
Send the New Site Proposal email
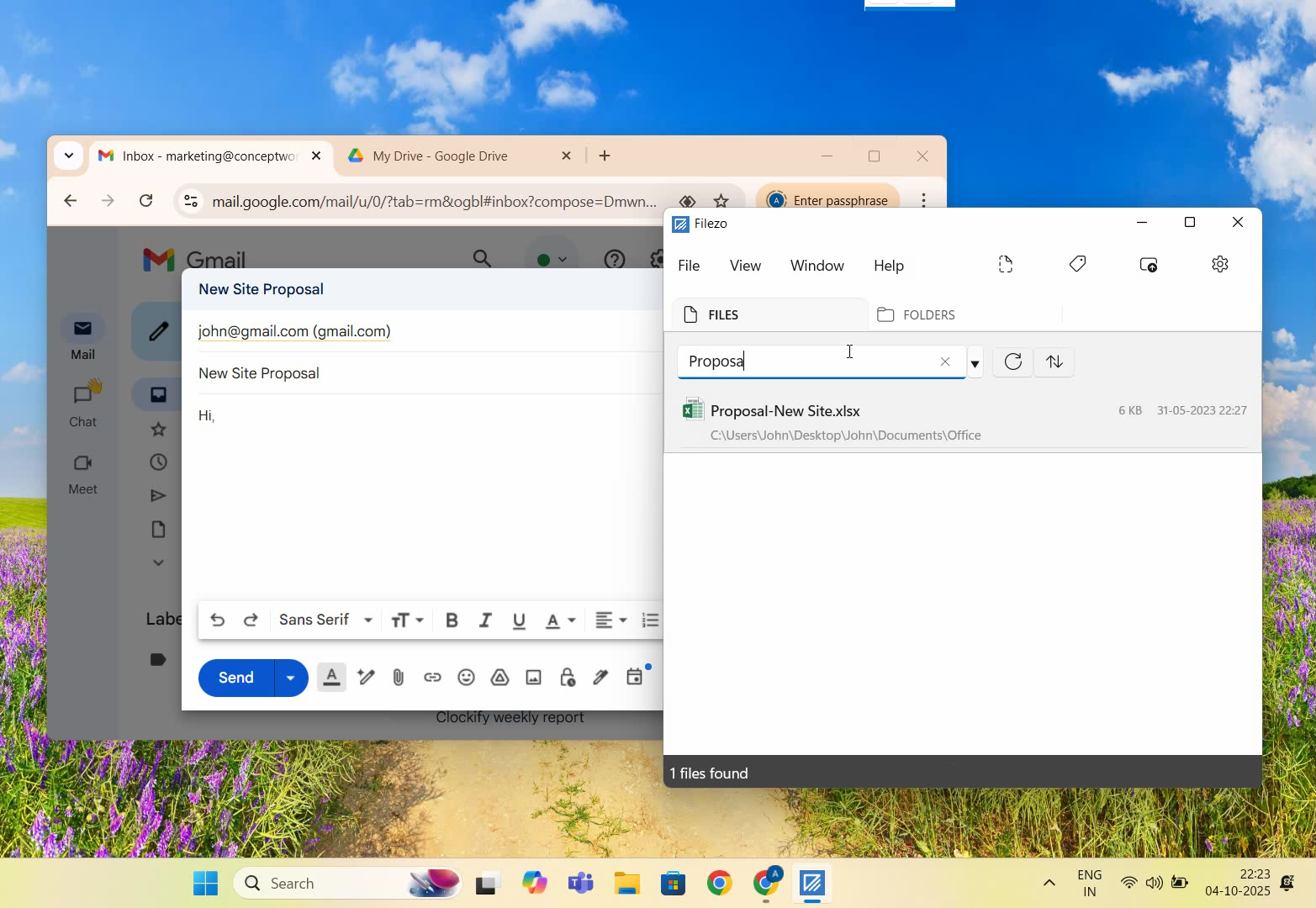tap(236, 678)
